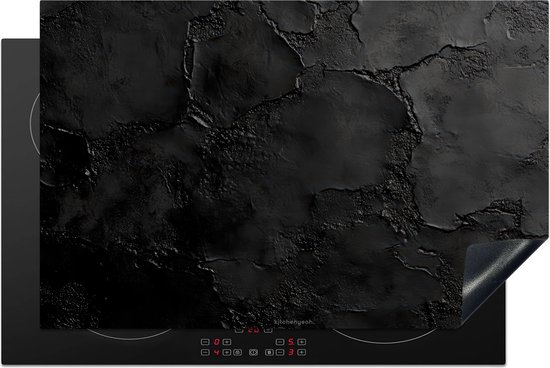The width and height of the screenshot is (550, 368).
Task: Tap the timer minus button
Action: [x=239, y=330]
